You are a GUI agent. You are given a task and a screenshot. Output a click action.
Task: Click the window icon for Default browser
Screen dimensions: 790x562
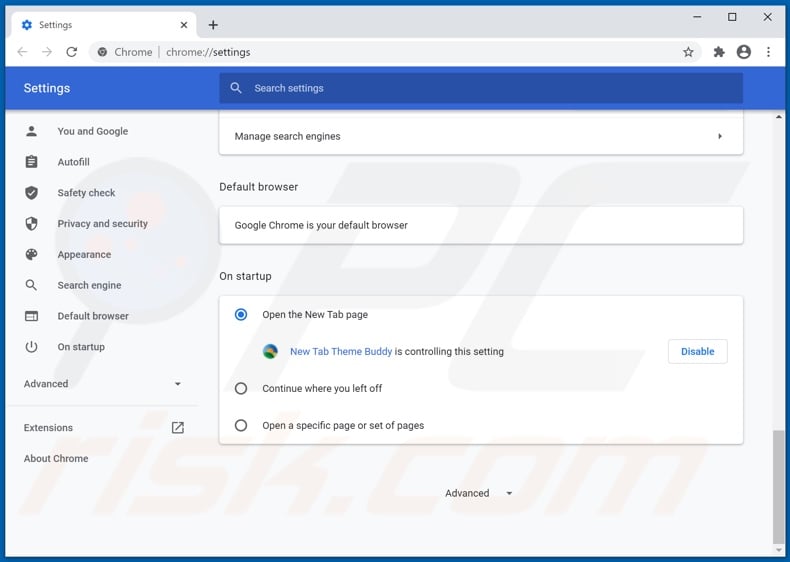pos(31,316)
